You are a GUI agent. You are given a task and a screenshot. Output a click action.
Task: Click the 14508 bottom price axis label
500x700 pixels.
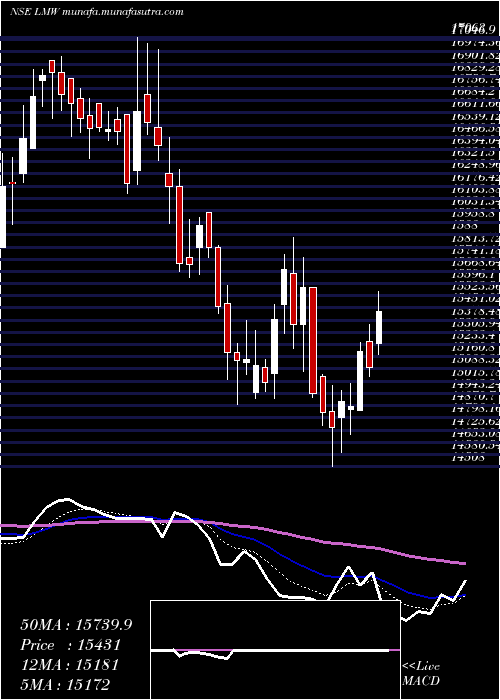466,456
